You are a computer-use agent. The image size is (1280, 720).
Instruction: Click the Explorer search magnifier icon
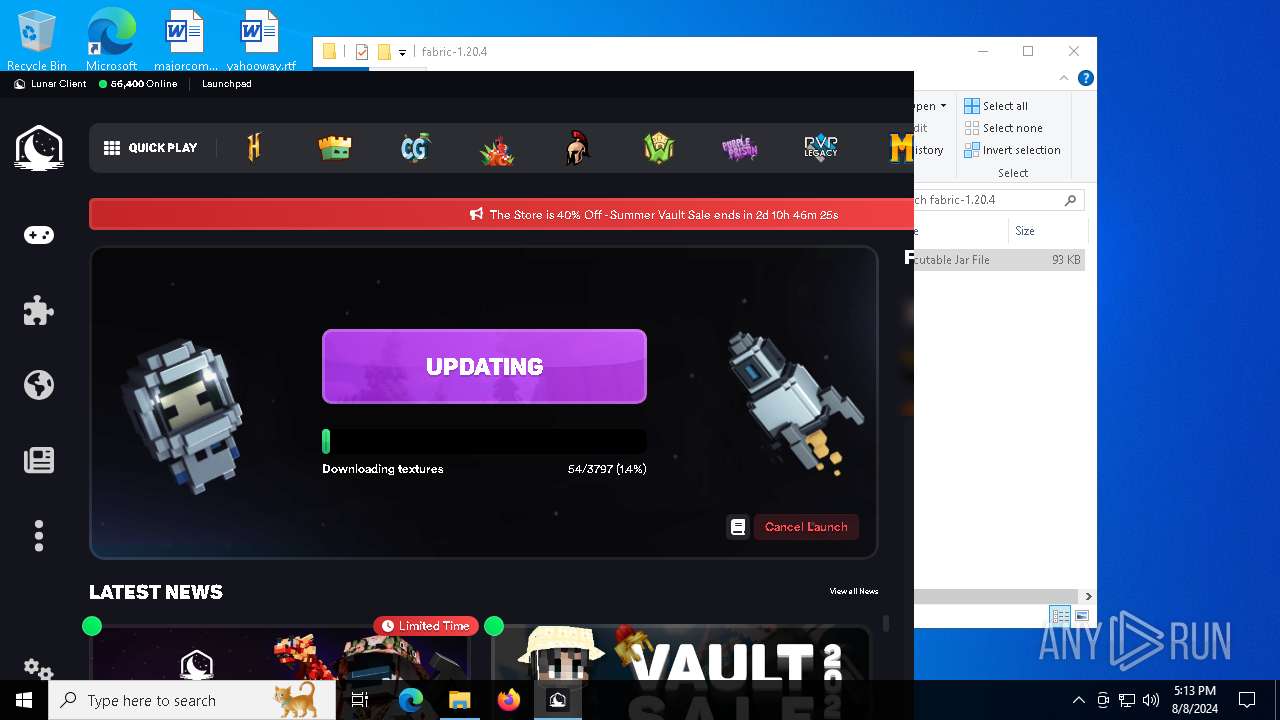pos(1071,200)
